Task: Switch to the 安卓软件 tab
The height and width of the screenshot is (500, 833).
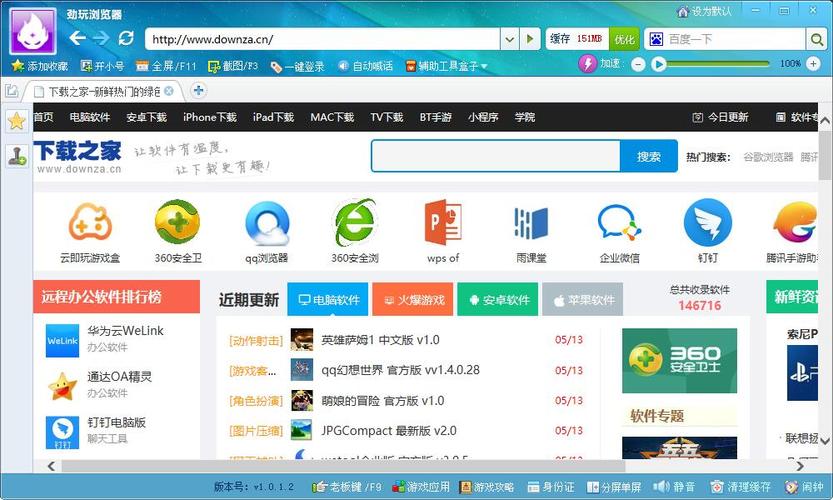Action: tap(498, 300)
